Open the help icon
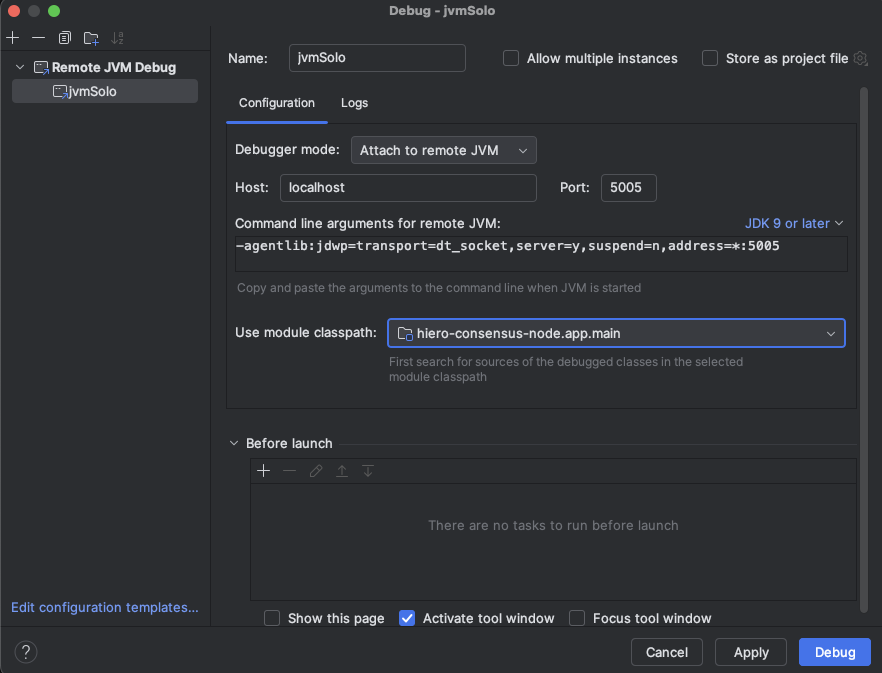Viewport: 882px width, 673px height. (x=25, y=651)
